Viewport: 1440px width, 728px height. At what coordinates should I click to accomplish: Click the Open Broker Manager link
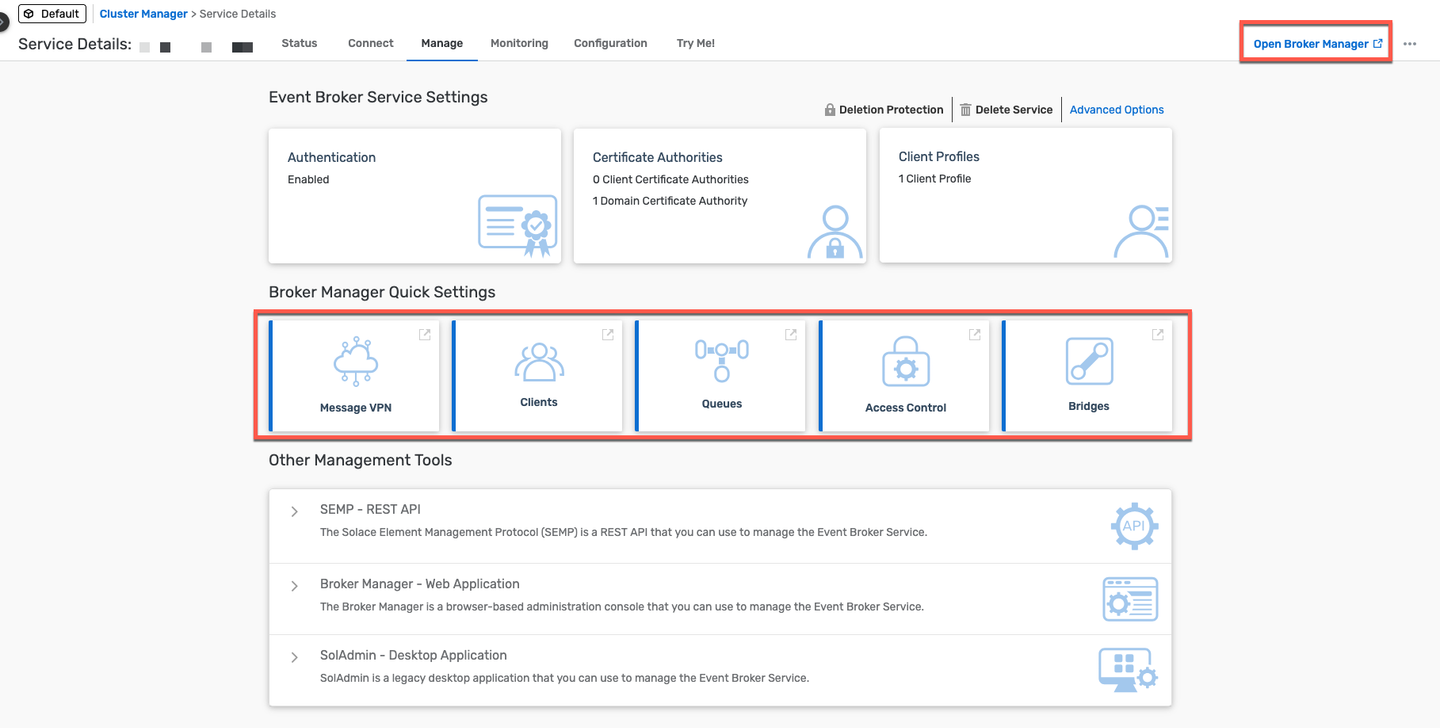[1318, 44]
